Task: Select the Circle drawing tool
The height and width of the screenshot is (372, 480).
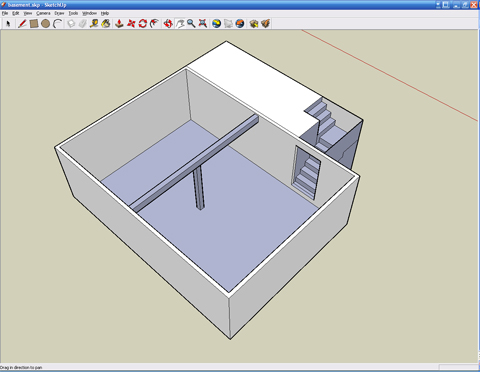Action: click(x=46, y=24)
